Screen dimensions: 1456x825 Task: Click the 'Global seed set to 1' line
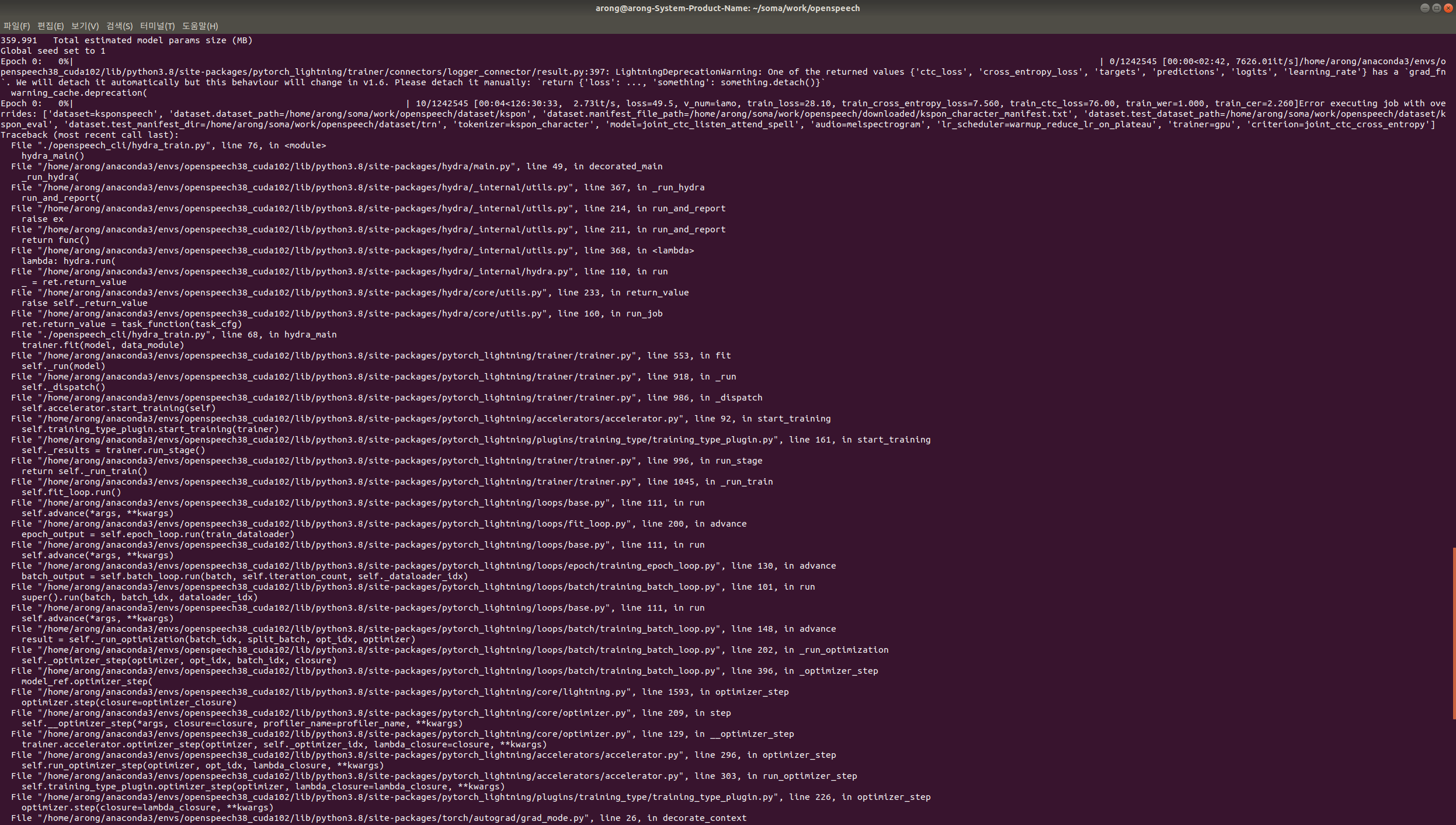(53, 51)
